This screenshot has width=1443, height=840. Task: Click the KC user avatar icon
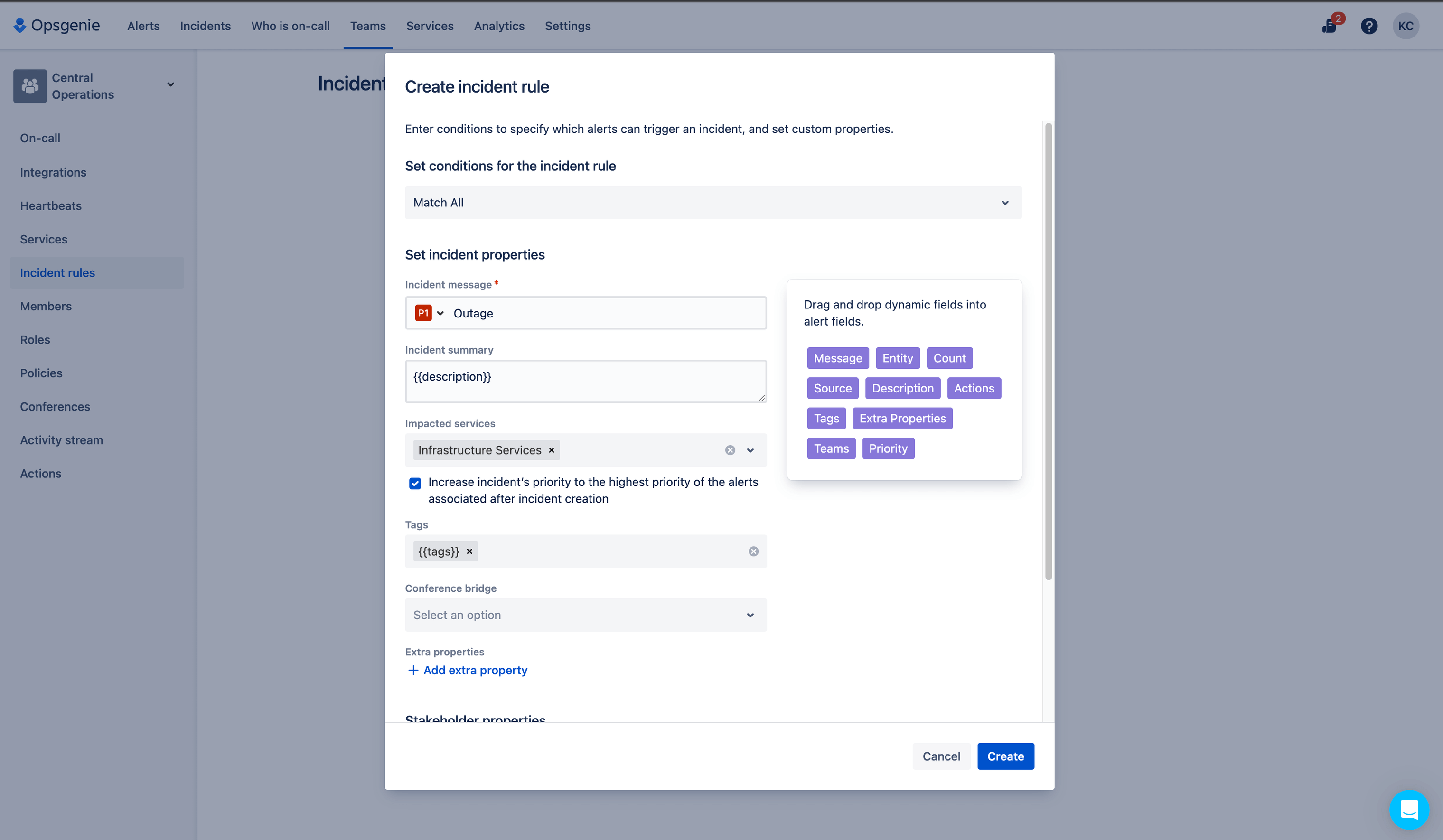[x=1407, y=25]
